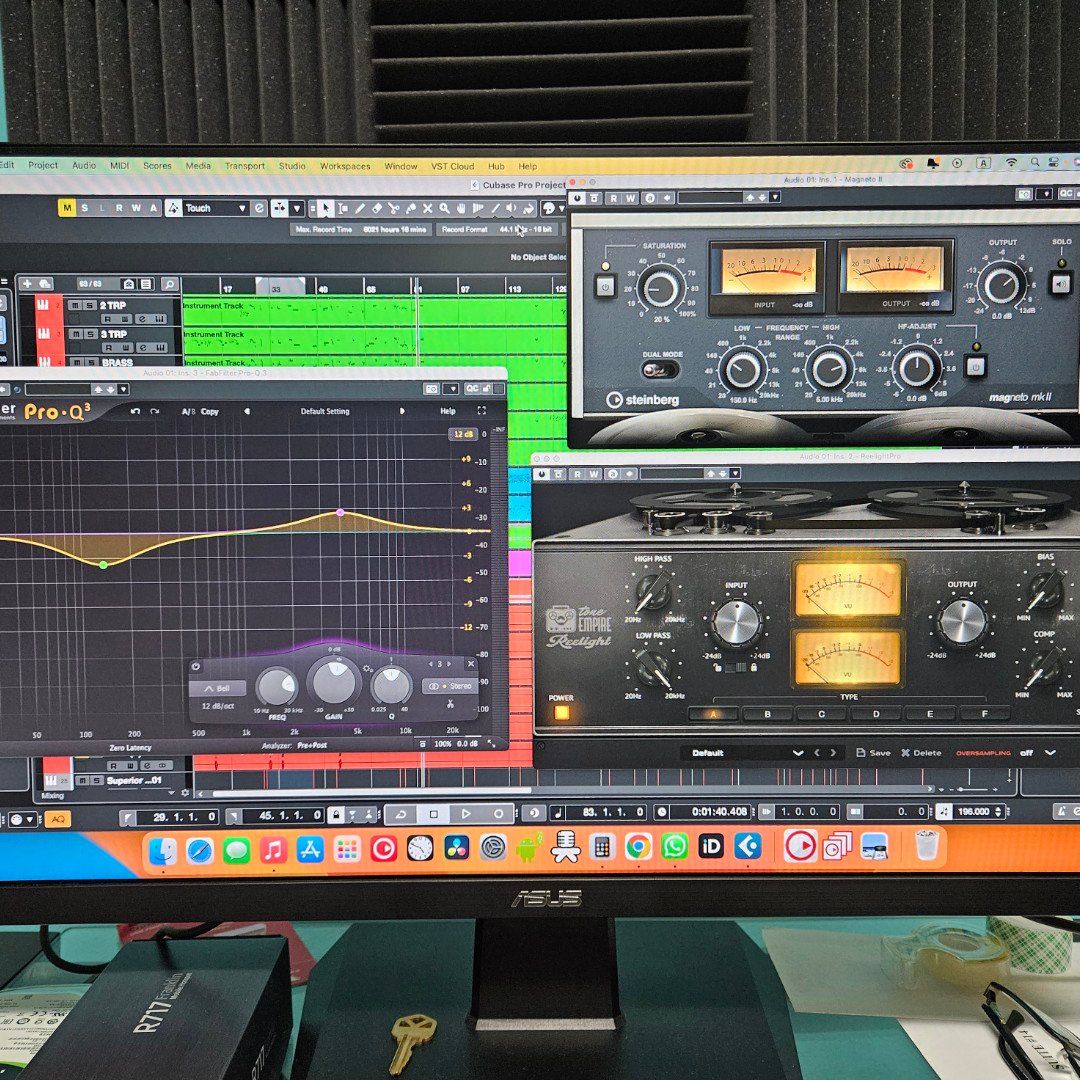Select the Comp hand tool
The height and width of the screenshot is (1080, 1080).
click(461, 208)
